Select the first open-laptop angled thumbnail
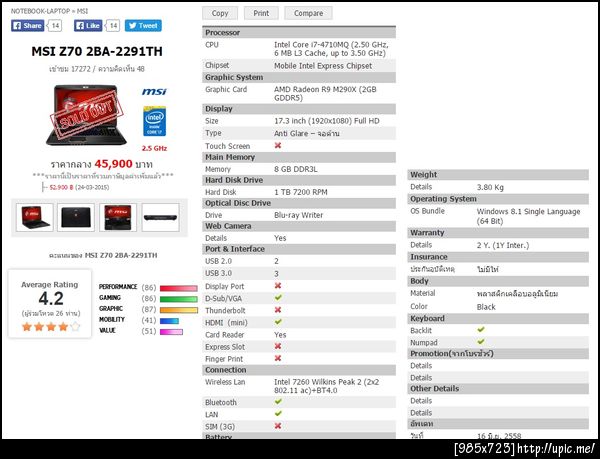The height and width of the screenshot is (459, 600). tap(35, 217)
